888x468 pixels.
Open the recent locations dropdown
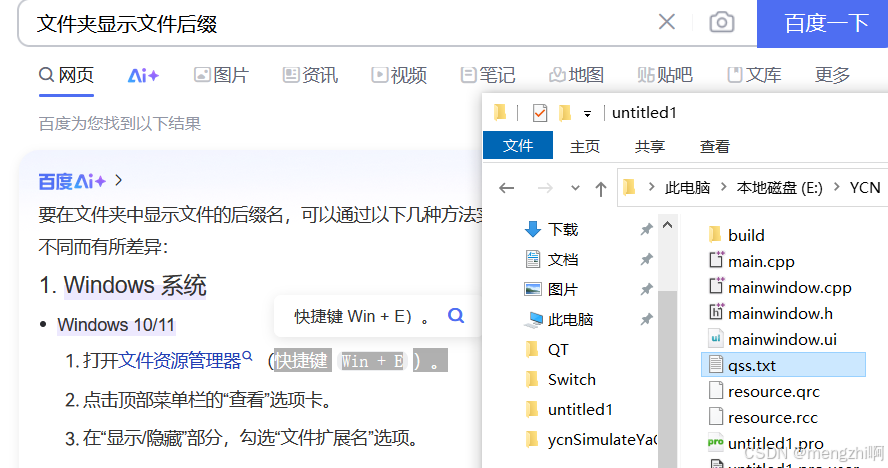point(575,188)
